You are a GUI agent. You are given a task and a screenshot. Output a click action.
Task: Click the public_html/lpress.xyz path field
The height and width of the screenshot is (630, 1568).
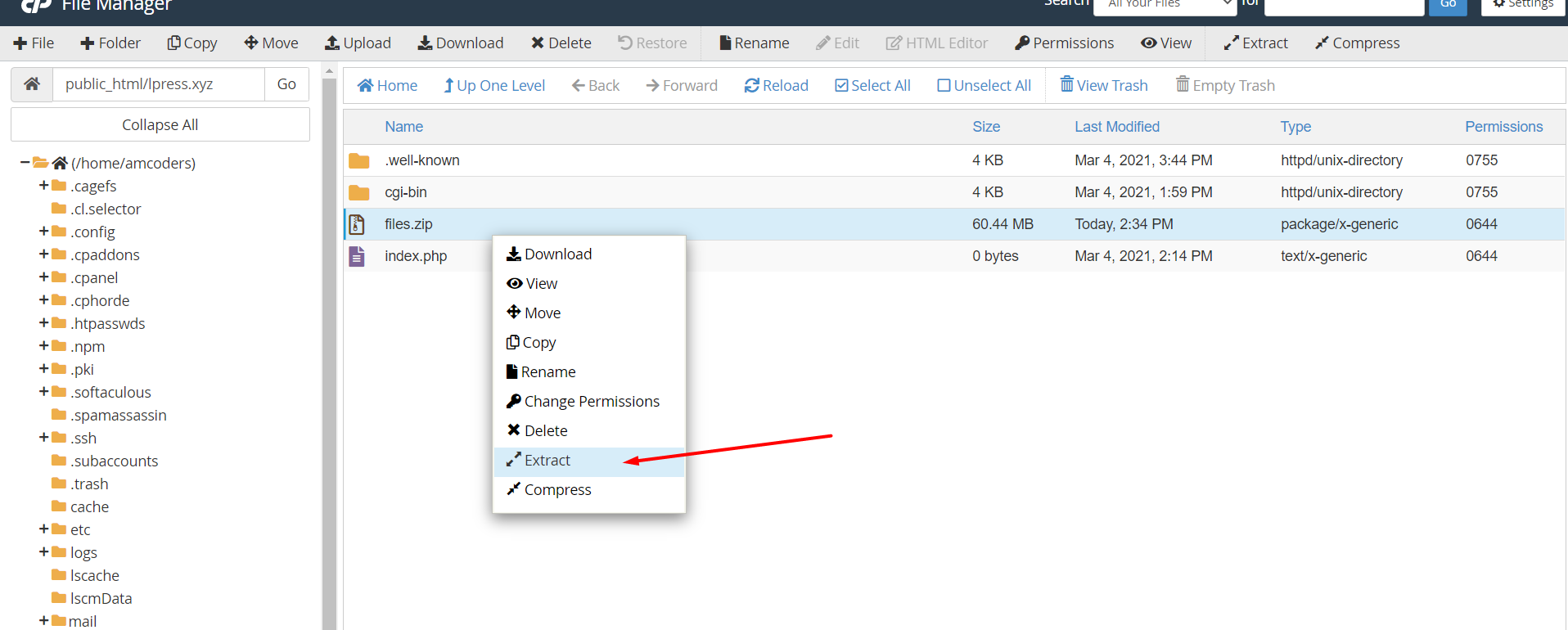(x=159, y=84)
